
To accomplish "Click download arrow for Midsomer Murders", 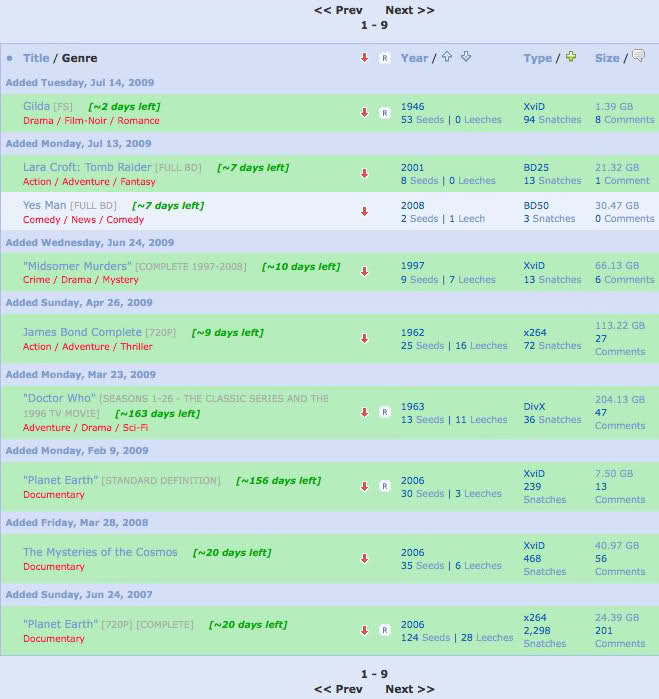I will pyautogui.click(x=364, y=272).
